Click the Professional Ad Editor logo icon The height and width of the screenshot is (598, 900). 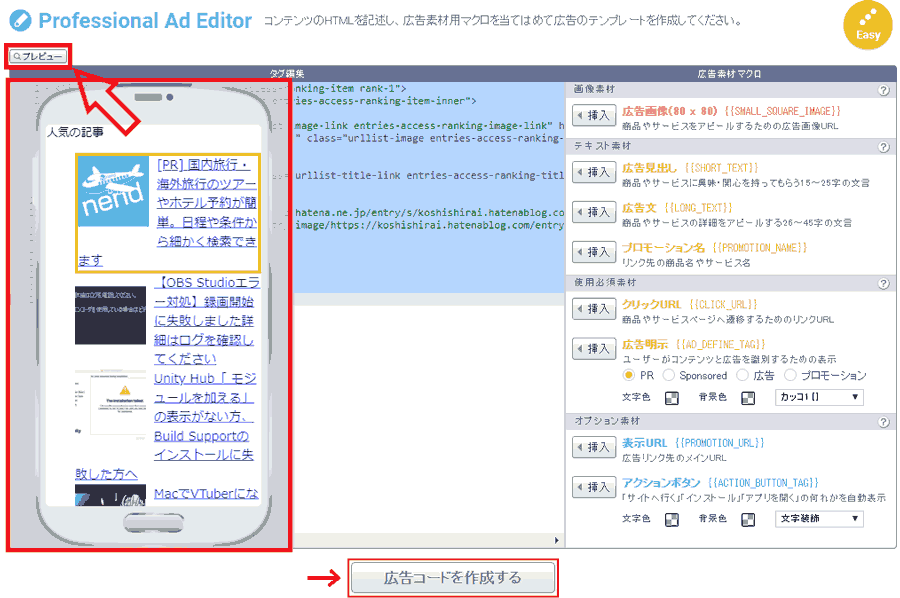click(21, 21)
